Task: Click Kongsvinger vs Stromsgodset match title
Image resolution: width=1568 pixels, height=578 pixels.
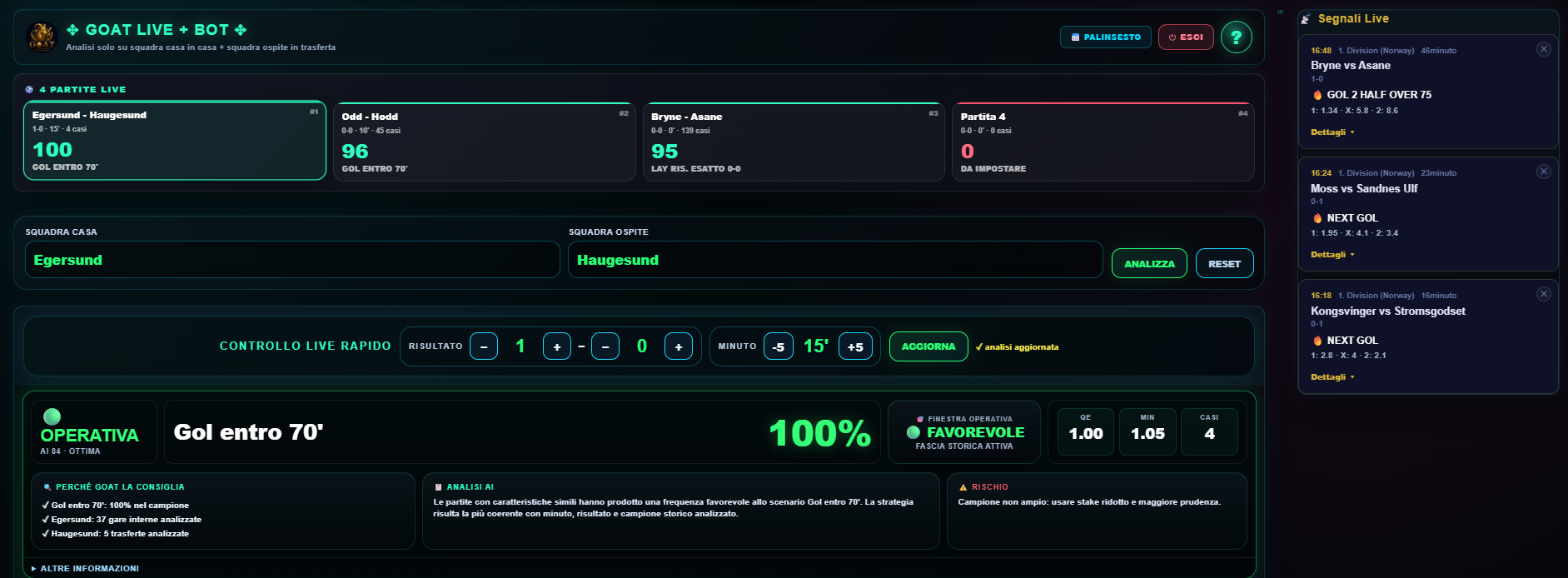Action: pos(1388,311)
